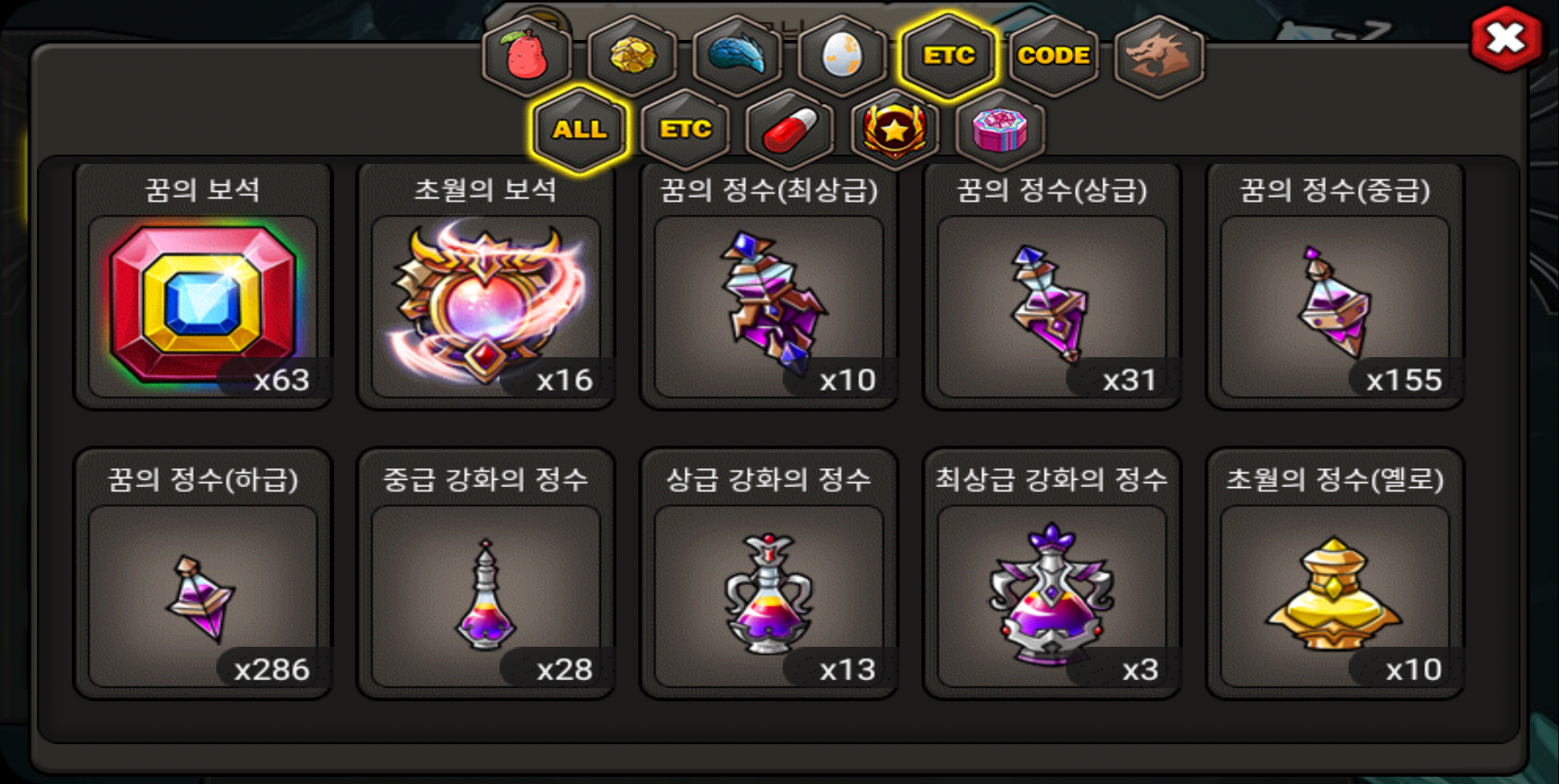Image resolution: width=1559 pixels, height=784 pixels.
Task: Open the brown dragon head category
Action: 1159,55
